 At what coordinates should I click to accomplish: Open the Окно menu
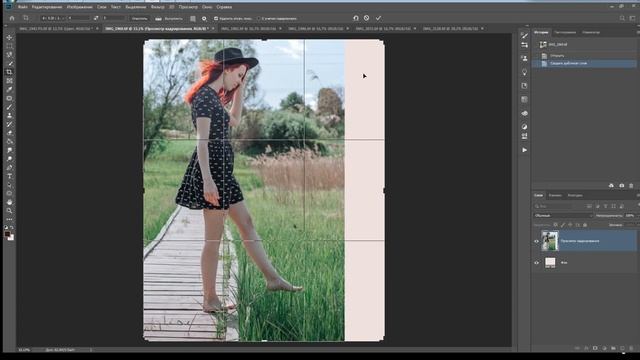[x=207, y=7]
